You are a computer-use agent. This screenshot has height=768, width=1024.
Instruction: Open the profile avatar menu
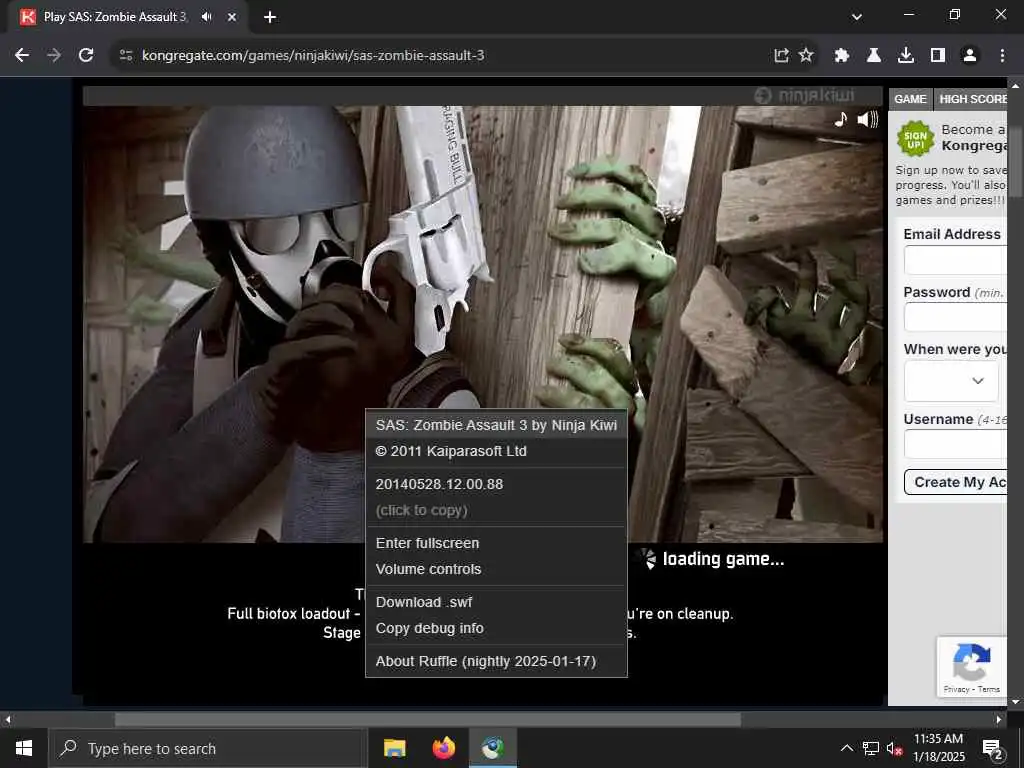(x=970, y=56)
